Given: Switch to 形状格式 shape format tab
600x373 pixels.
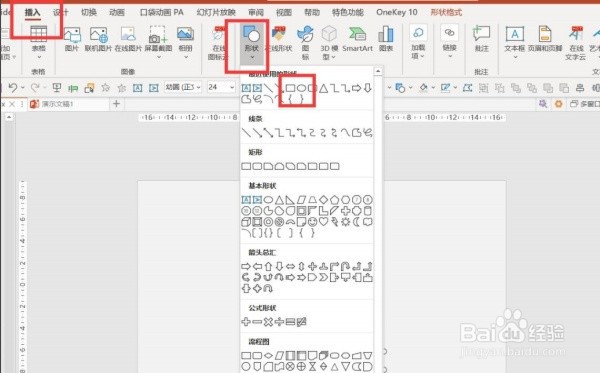Looking at the screenshot, I should click(446, 12).
